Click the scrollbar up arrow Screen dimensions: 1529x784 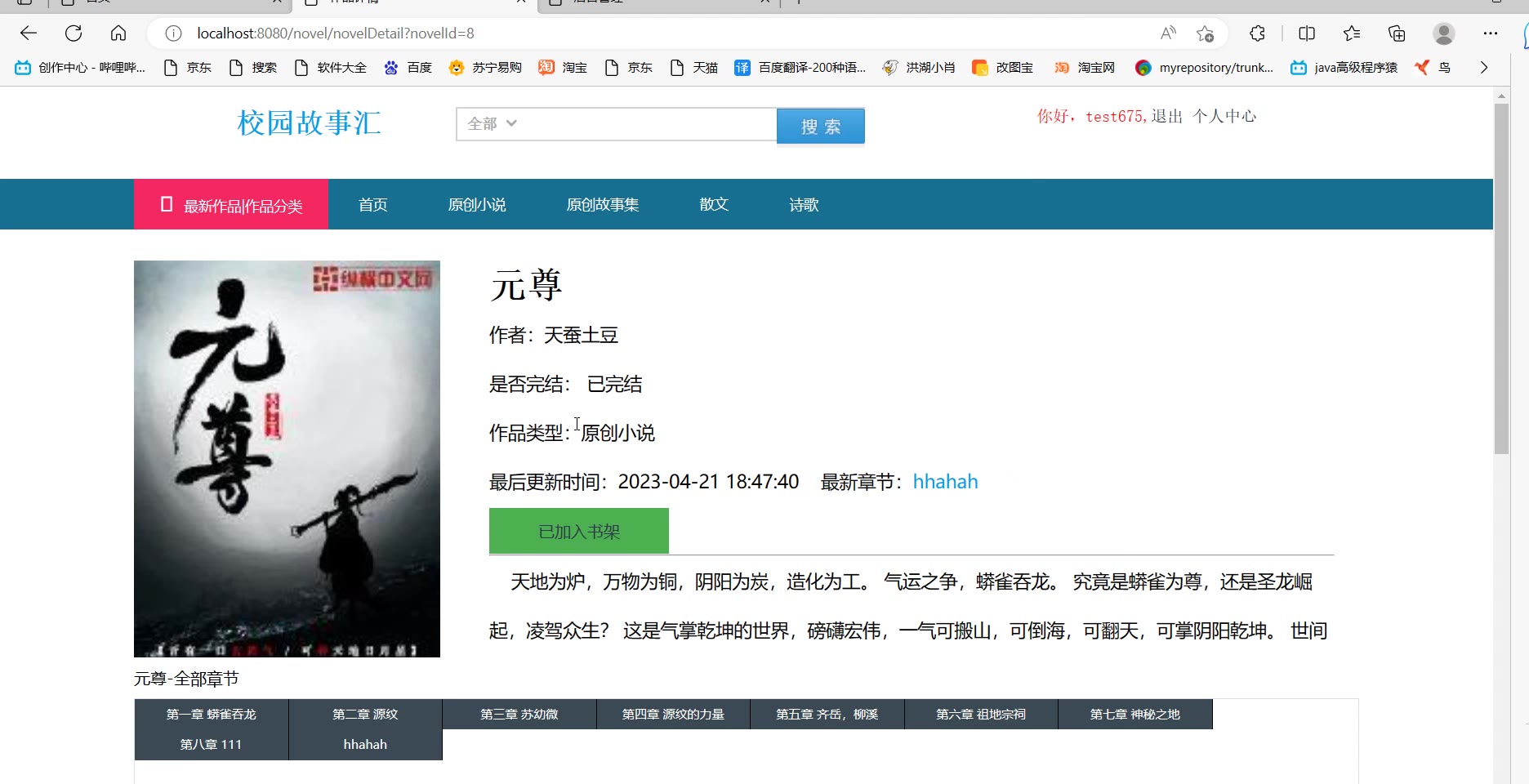tap(1501, 96)
